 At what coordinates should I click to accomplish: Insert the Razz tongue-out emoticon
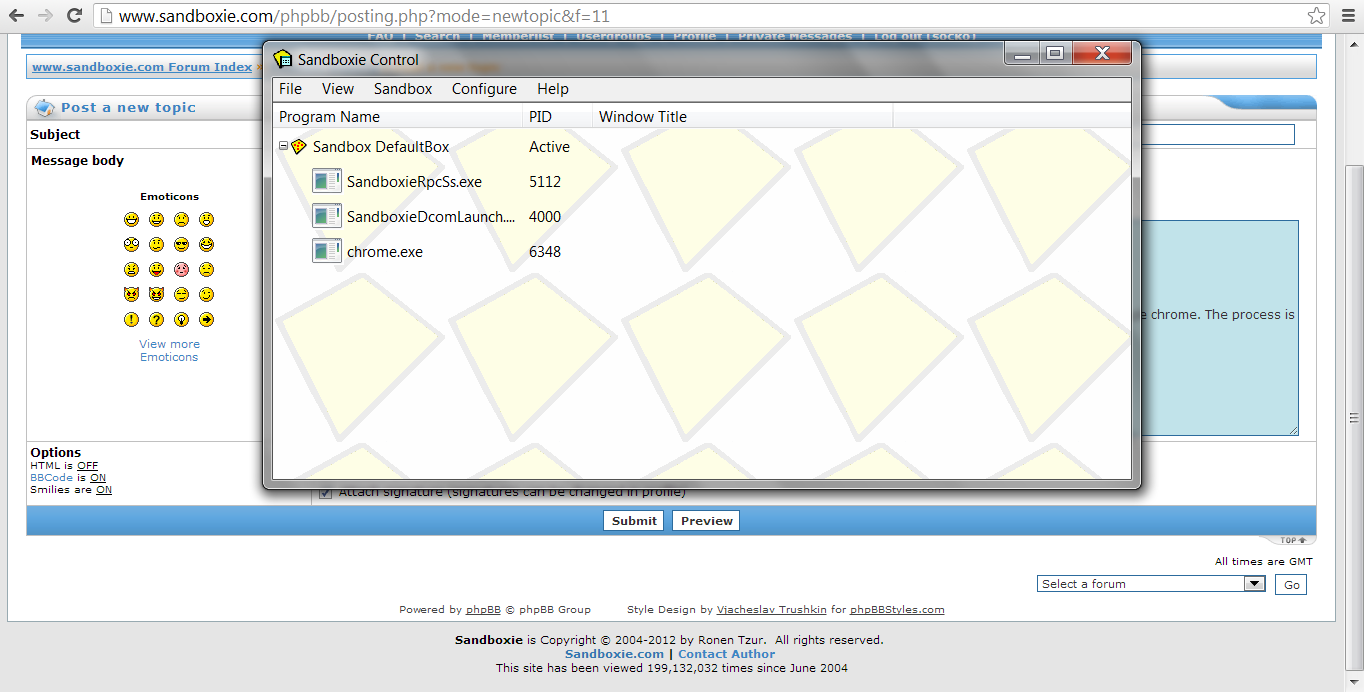pyautogui.click(x=156, y=269)
